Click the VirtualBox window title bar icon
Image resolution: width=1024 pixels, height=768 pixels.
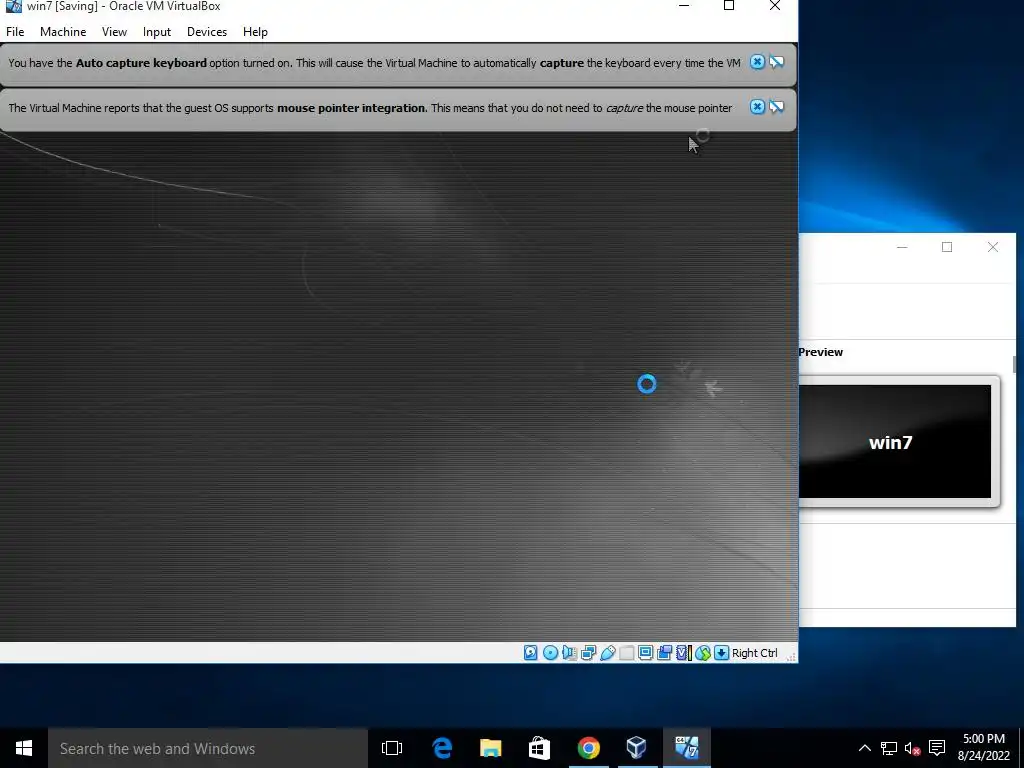14,6
